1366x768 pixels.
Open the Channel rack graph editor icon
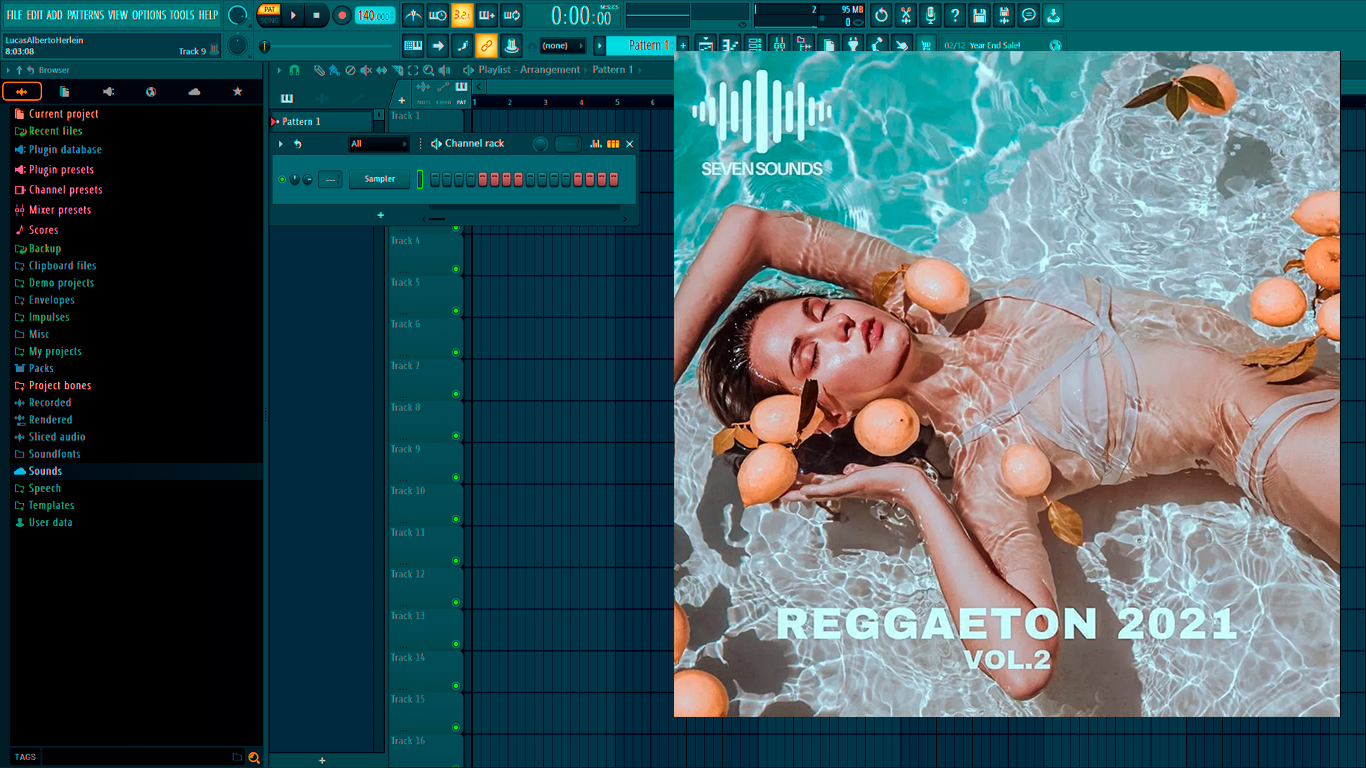[596, 144]
